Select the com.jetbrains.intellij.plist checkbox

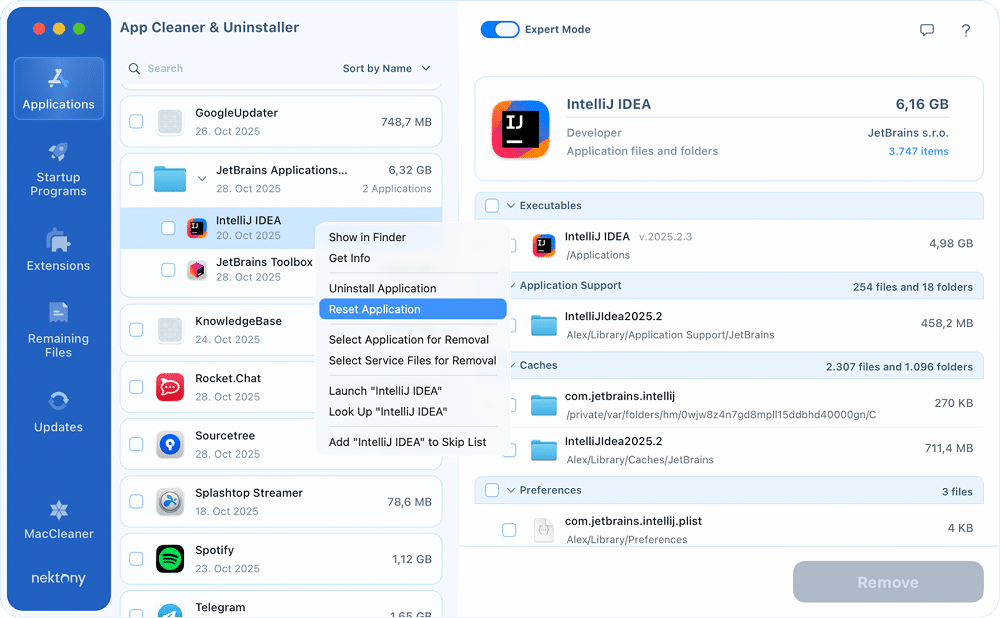click(509, 530)
